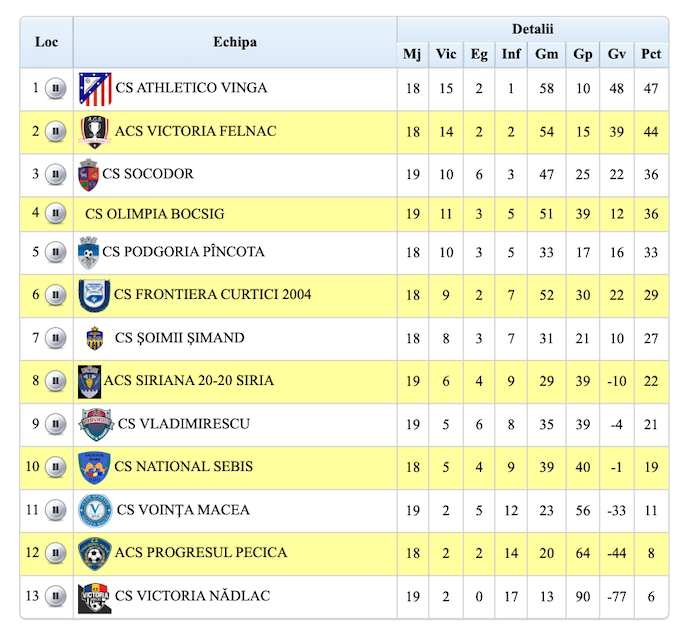Screen dimensions: 700x636
Task: Toggle the round button beside rank 4
Action: pyautogui.click(x=56, y=214)
